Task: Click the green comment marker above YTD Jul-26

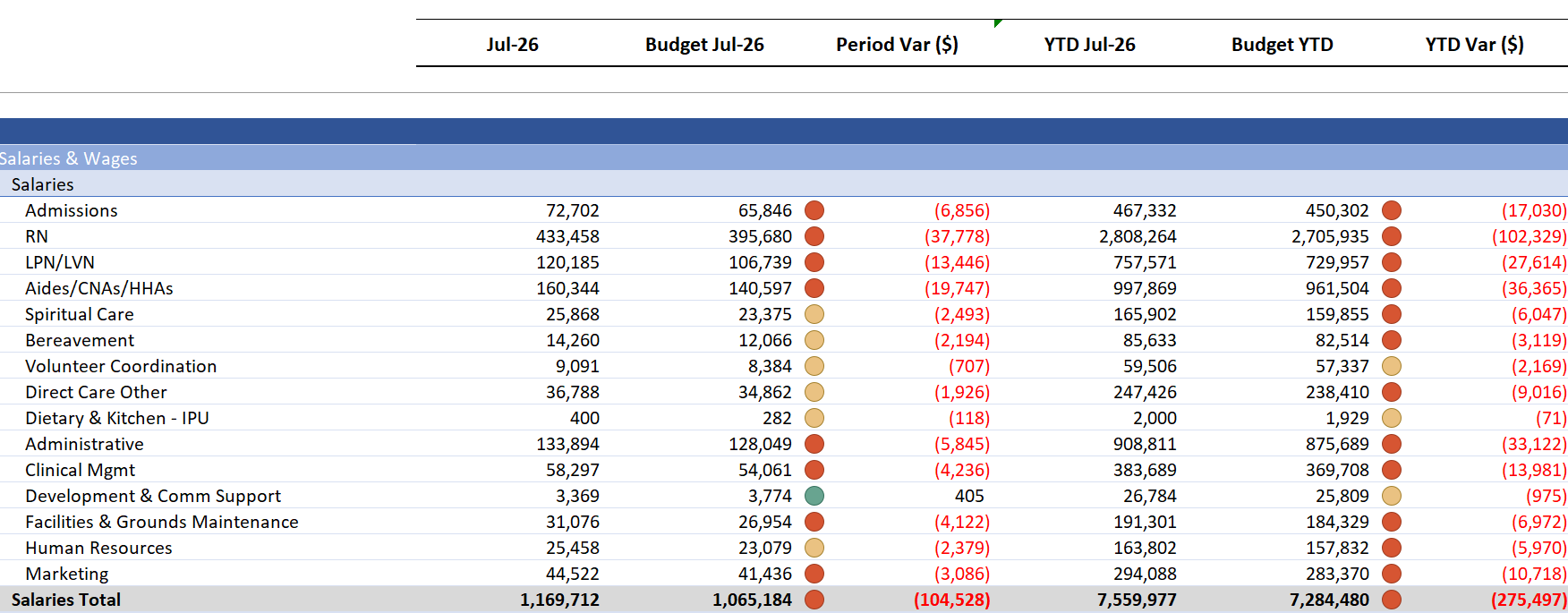Action: tap(997, 22)
